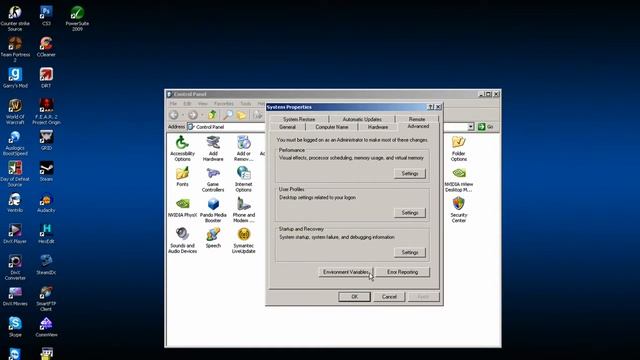Viewport: 640px width, 360px height.
Task: Click the Back arrow in Control Panel toolbar
Action: (174, 115)
